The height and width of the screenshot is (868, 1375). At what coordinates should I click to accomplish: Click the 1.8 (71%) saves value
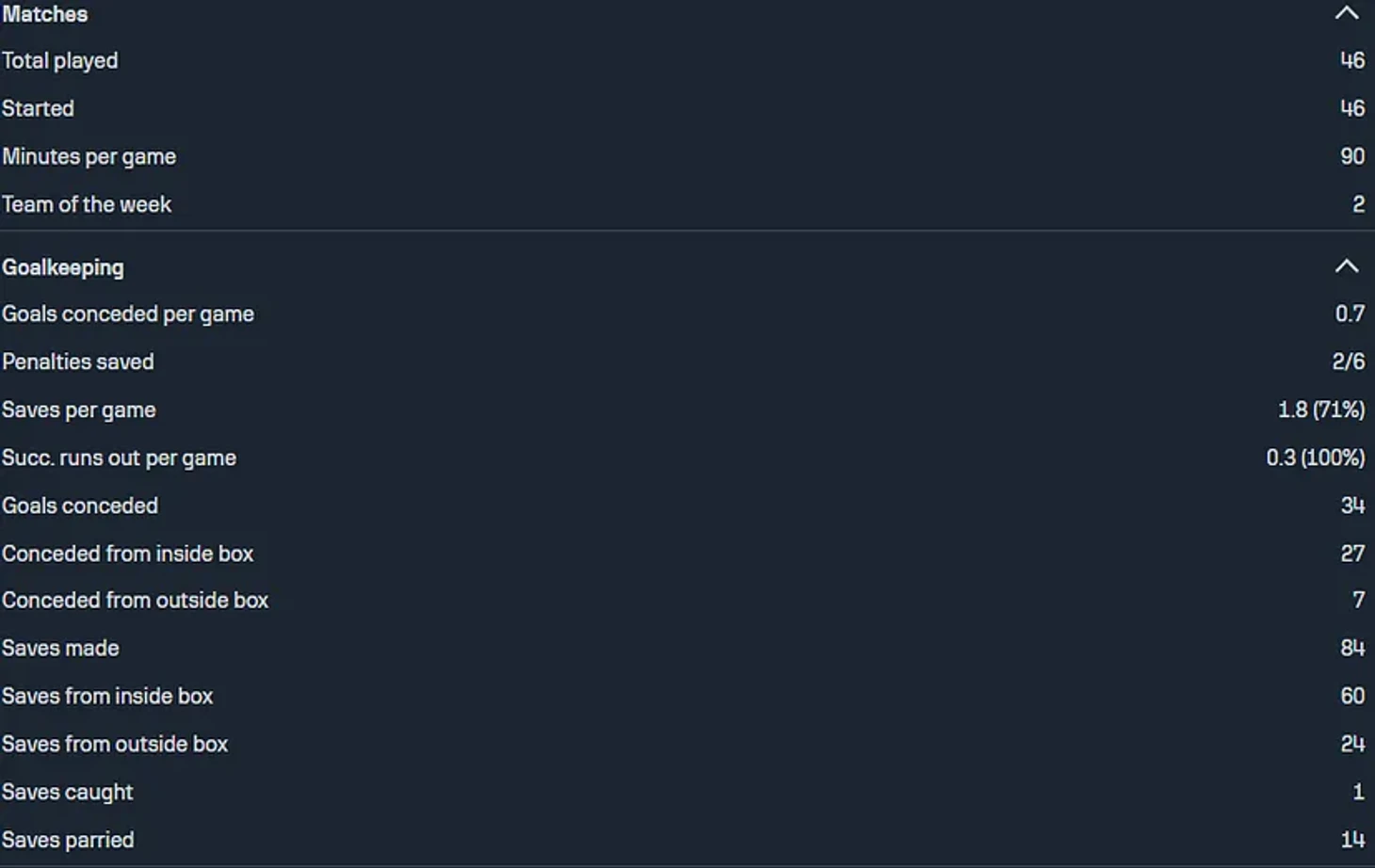coord(1321,410)
